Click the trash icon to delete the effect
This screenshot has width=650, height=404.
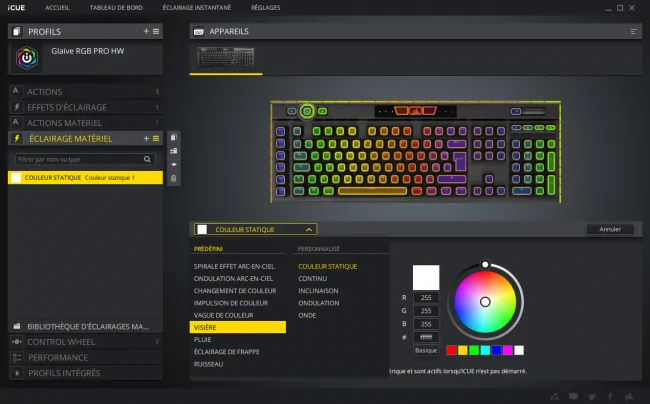(174, 179)
